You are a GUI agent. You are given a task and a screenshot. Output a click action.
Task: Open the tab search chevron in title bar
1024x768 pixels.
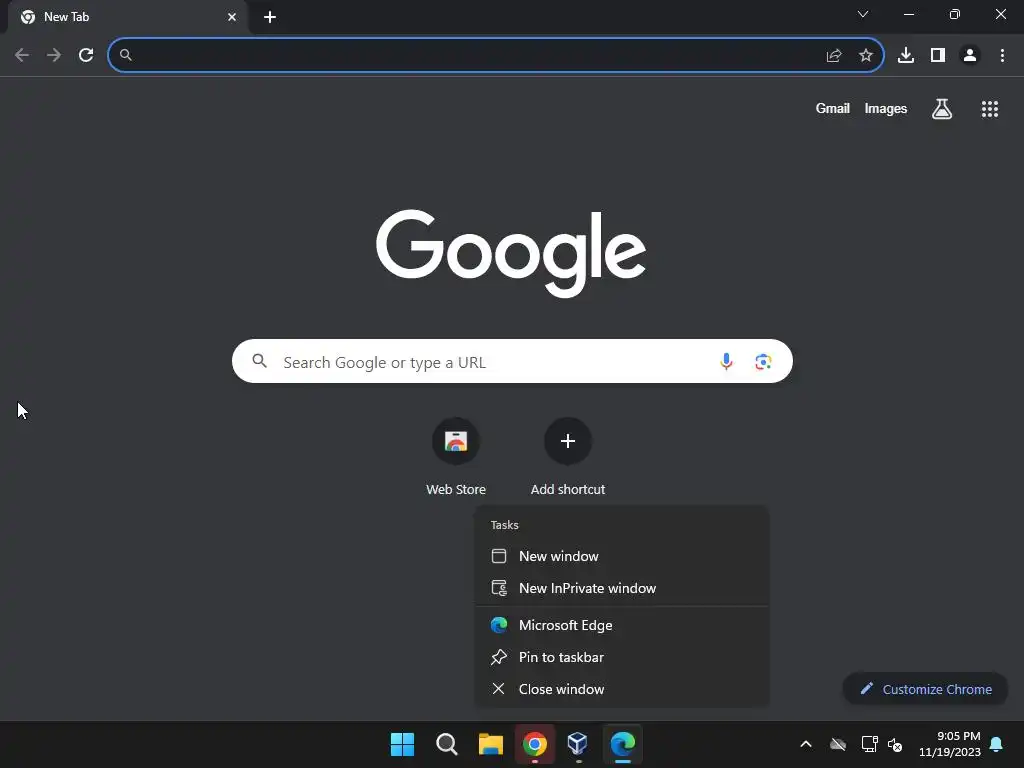(863, 14)
